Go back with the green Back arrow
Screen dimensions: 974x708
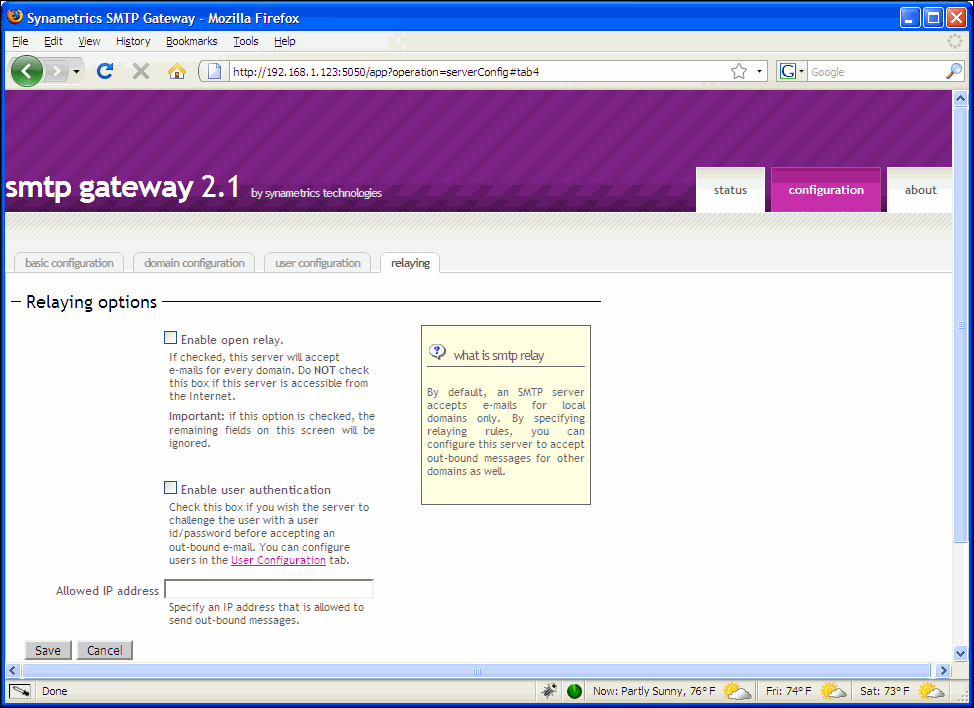(x=26, y=71)
